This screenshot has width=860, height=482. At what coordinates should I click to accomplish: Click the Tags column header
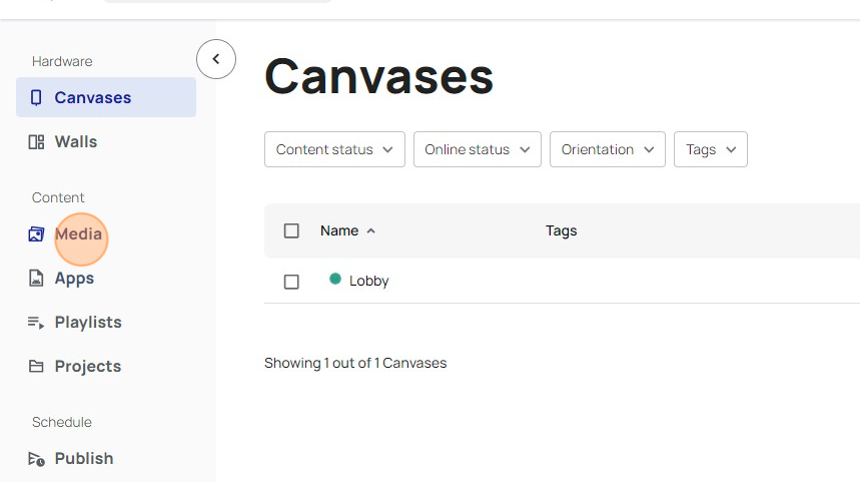tap(561, 231)
